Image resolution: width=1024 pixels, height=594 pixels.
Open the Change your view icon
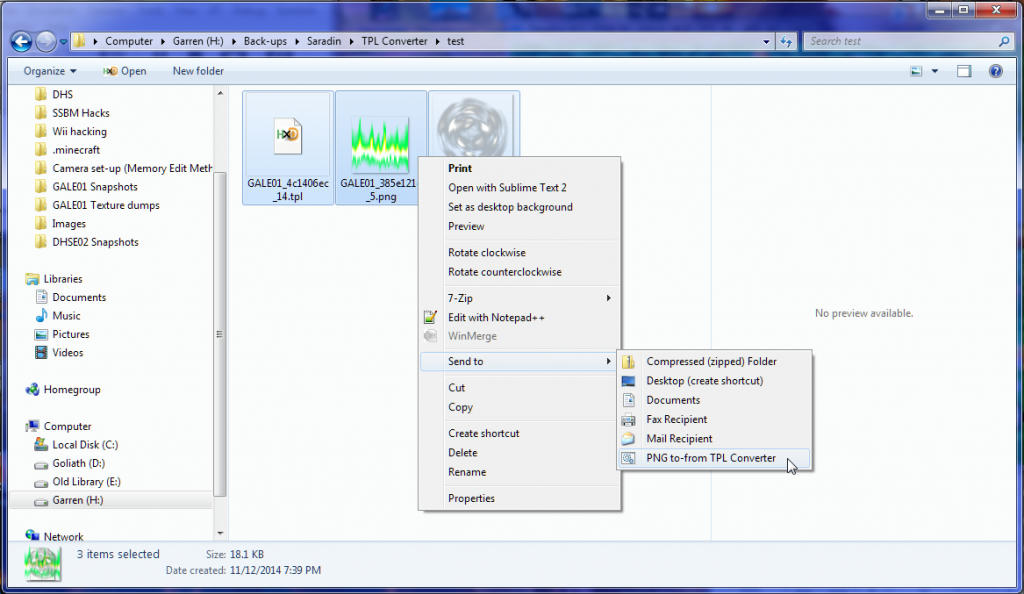click(916, 71)
